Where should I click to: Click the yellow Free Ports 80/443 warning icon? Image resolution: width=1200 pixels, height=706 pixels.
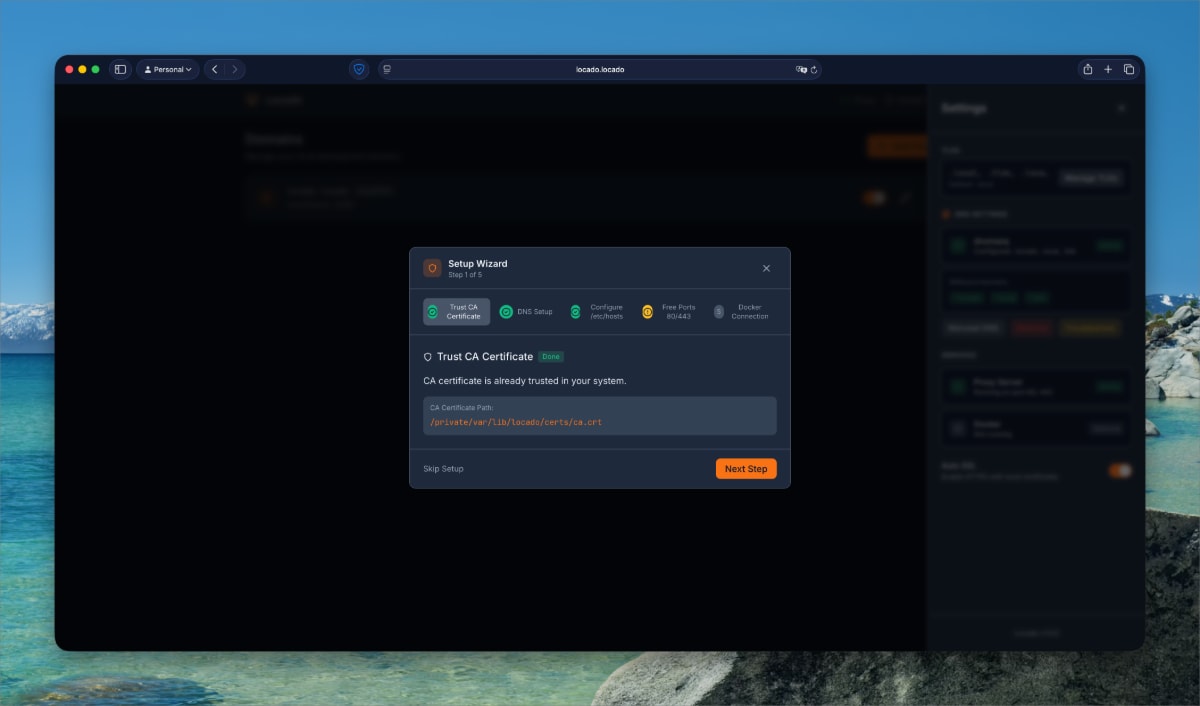(649, 311)
